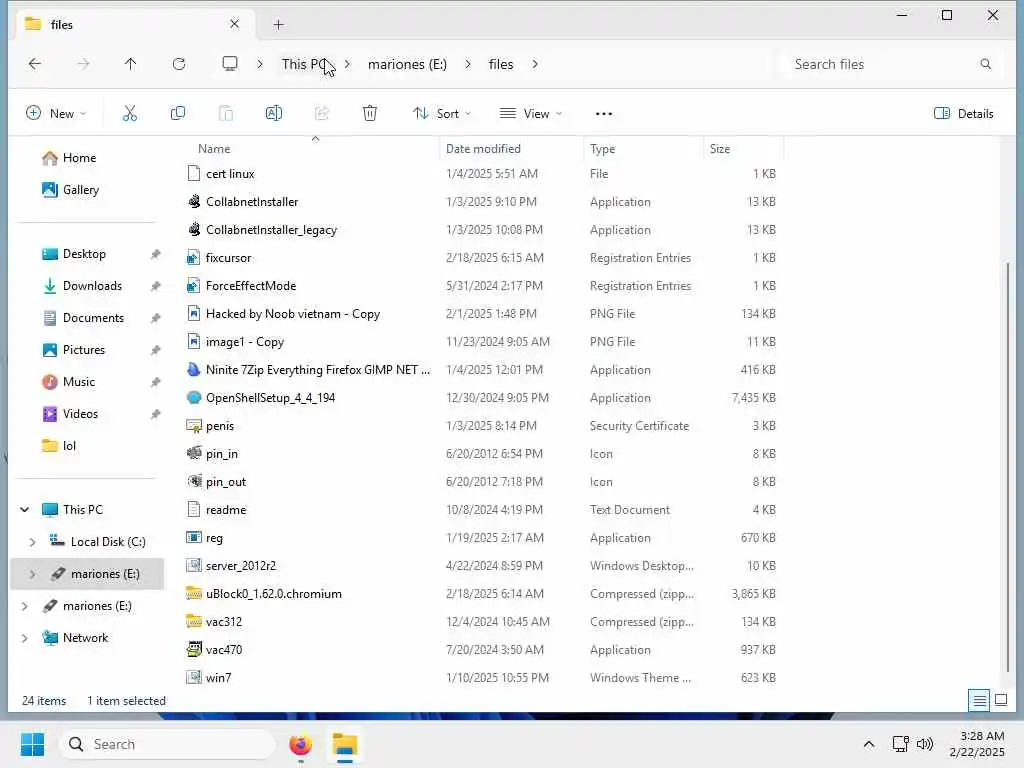Collapse the This PC tree node

(x=25, y=509)
